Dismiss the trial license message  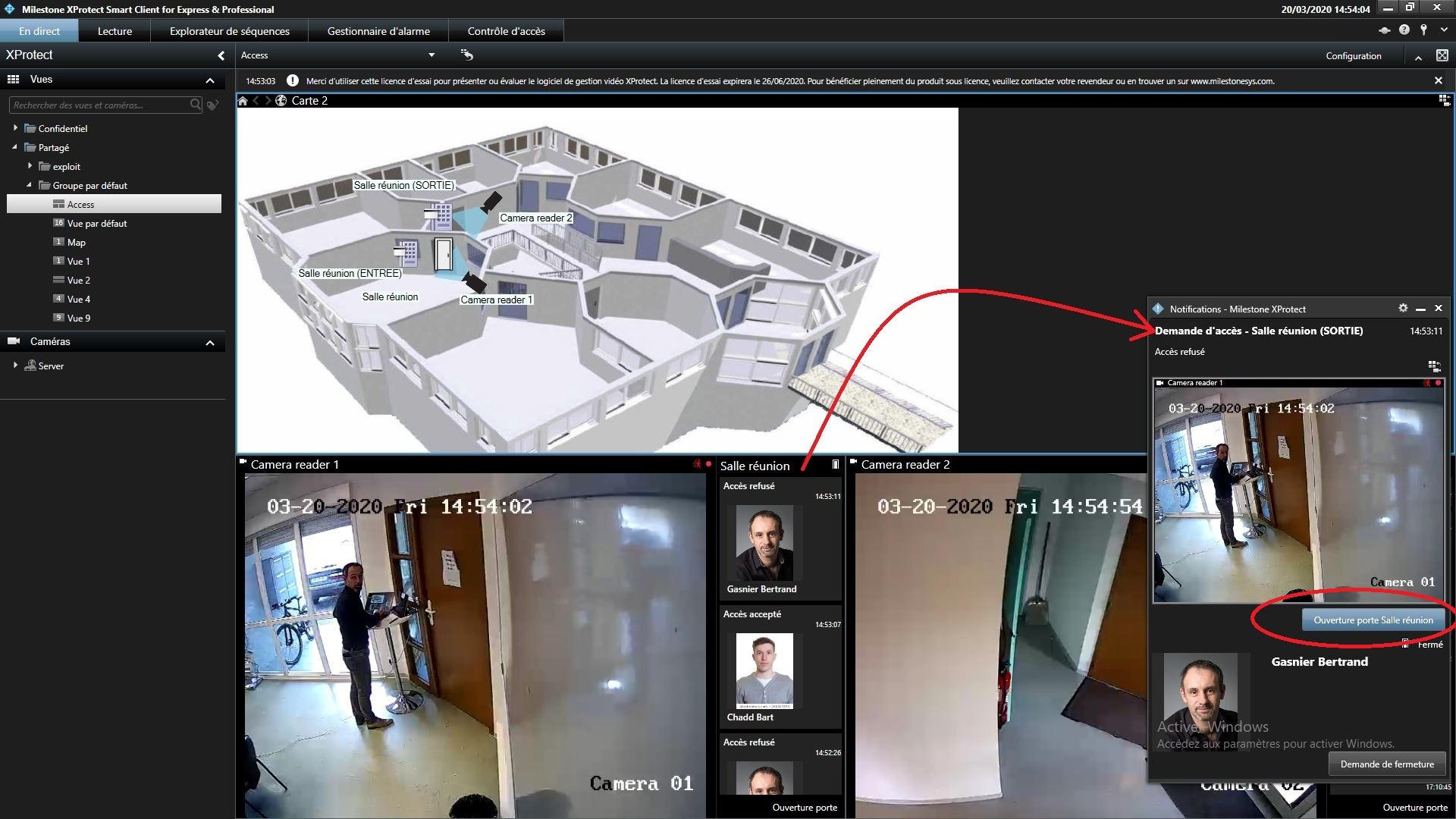[x=1439, y=80]
